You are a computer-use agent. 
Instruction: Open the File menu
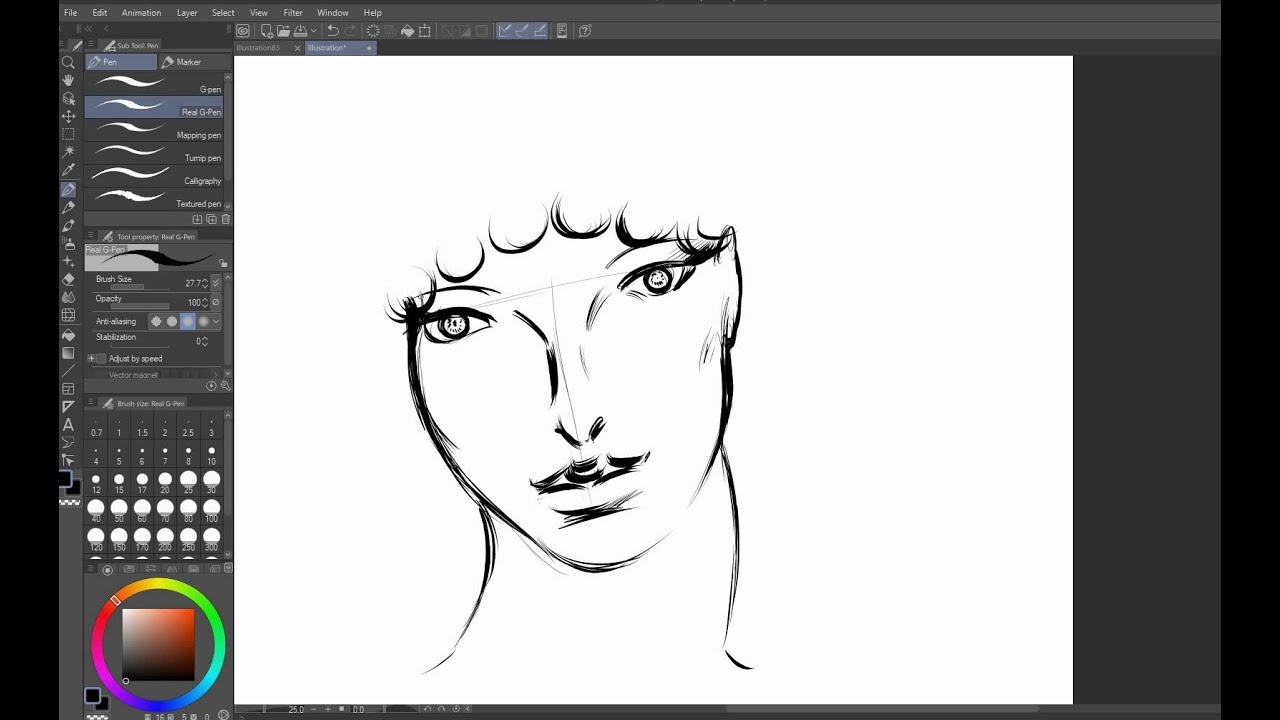[70, 13]
